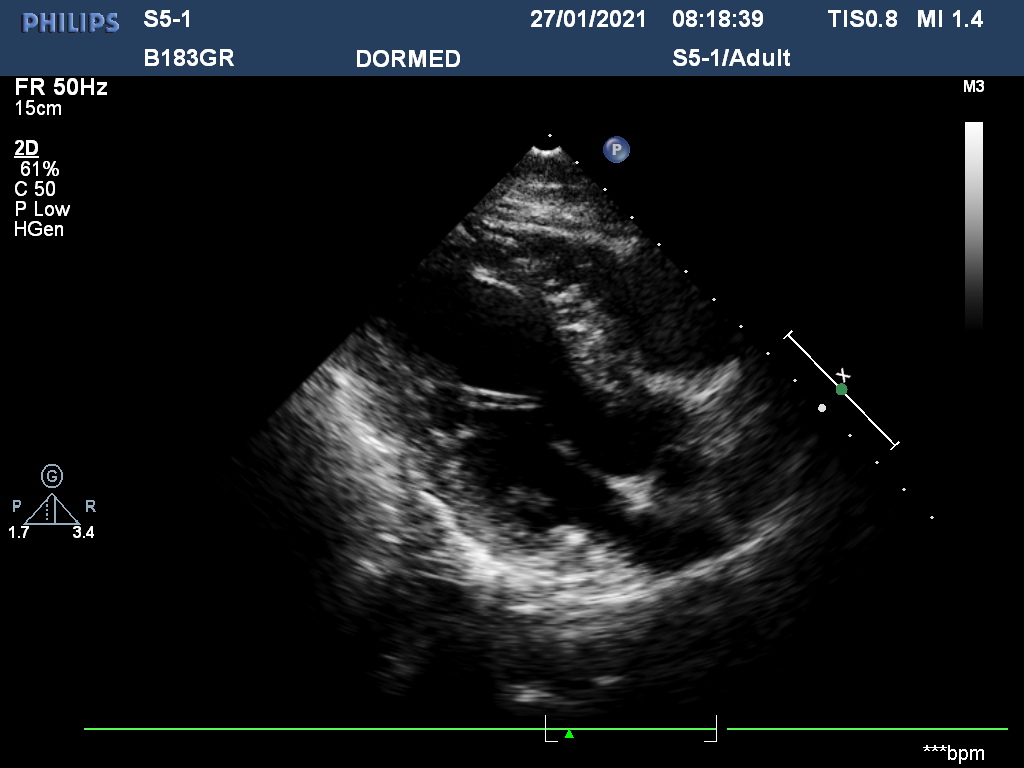
Task: Select the 2D mode label
Action: click(26, 149)
